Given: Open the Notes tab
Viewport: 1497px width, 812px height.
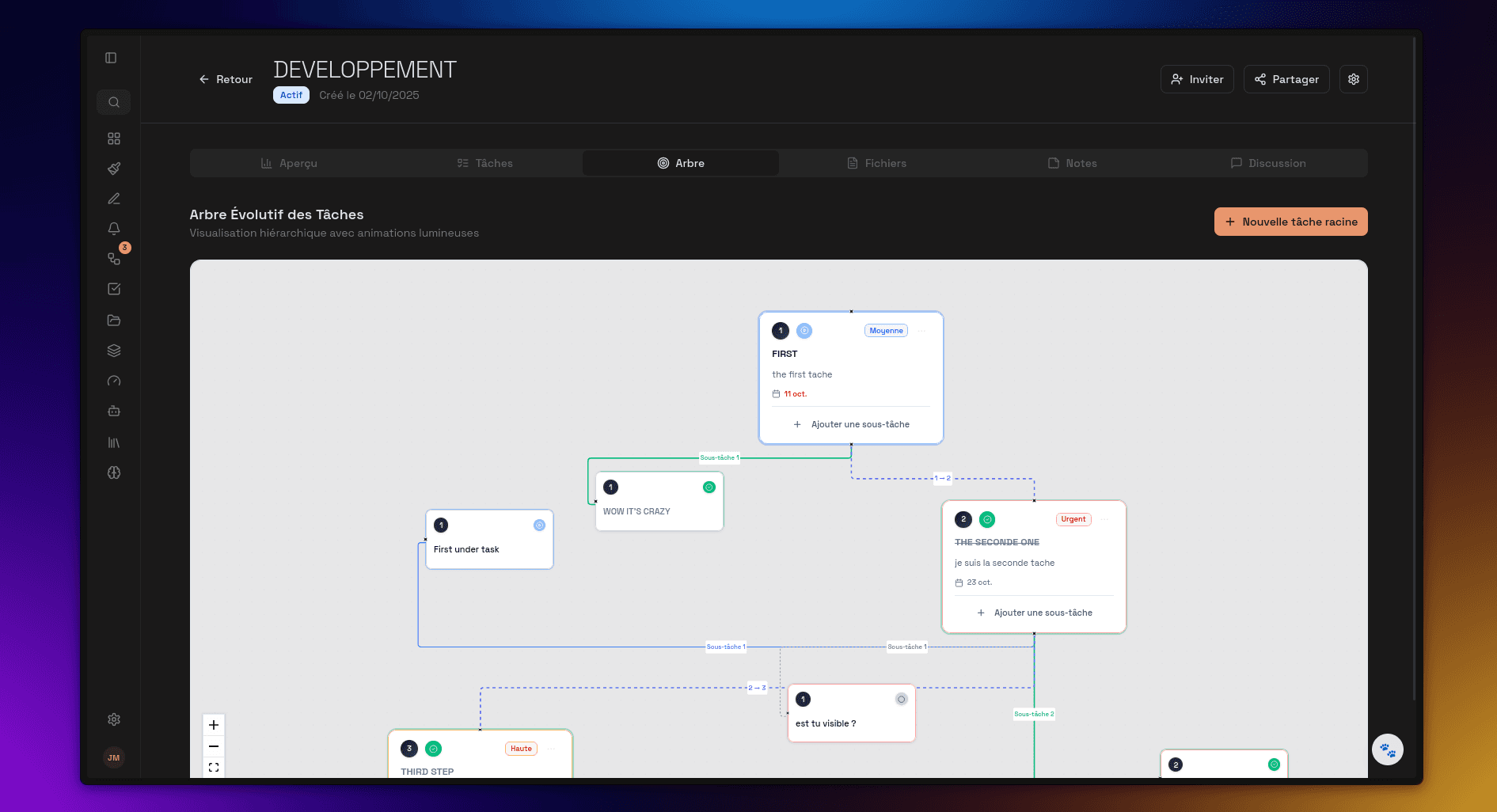Looking at the screenshot, I should (1073, 163).
